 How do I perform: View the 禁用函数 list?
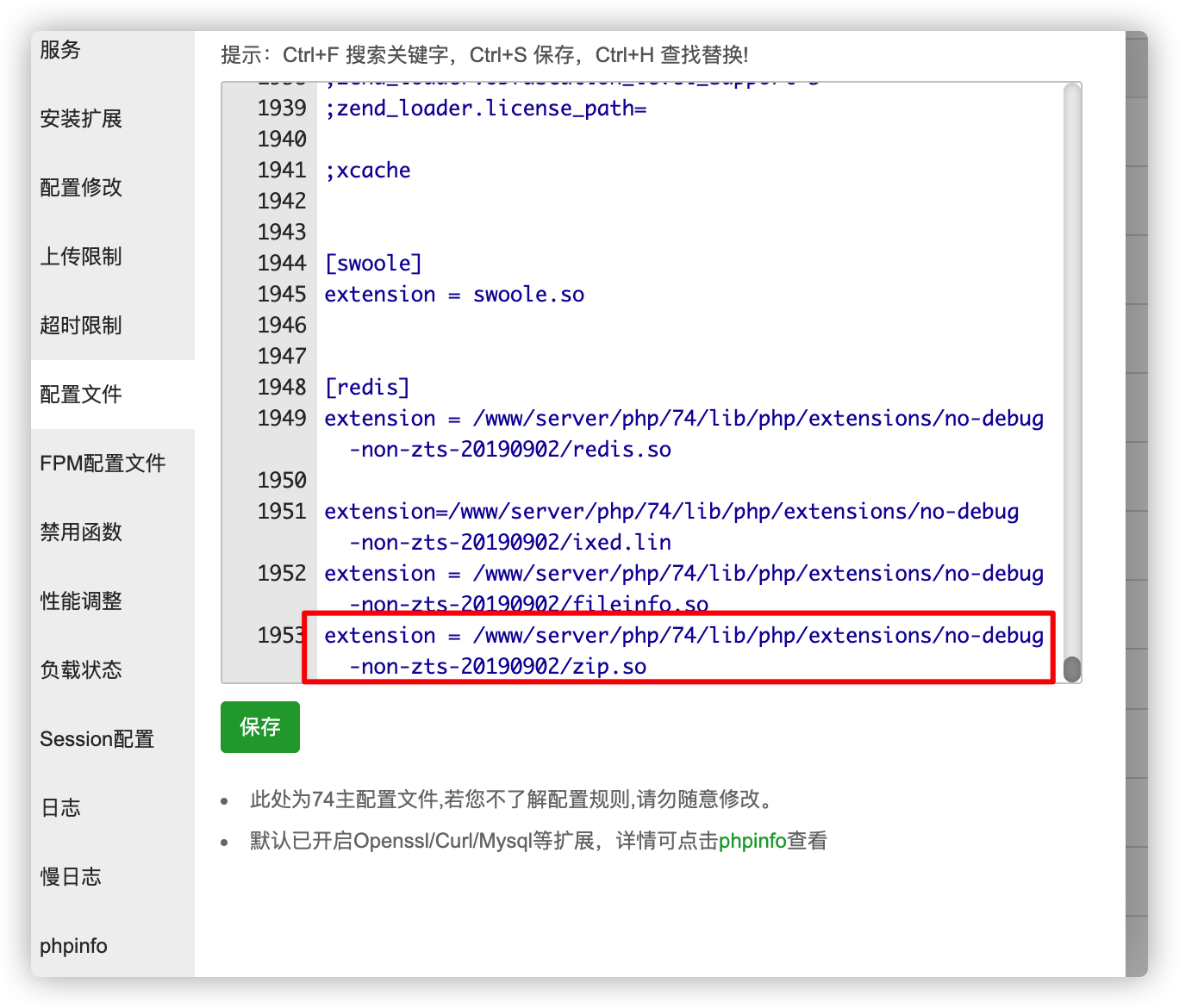pos(79,532)
